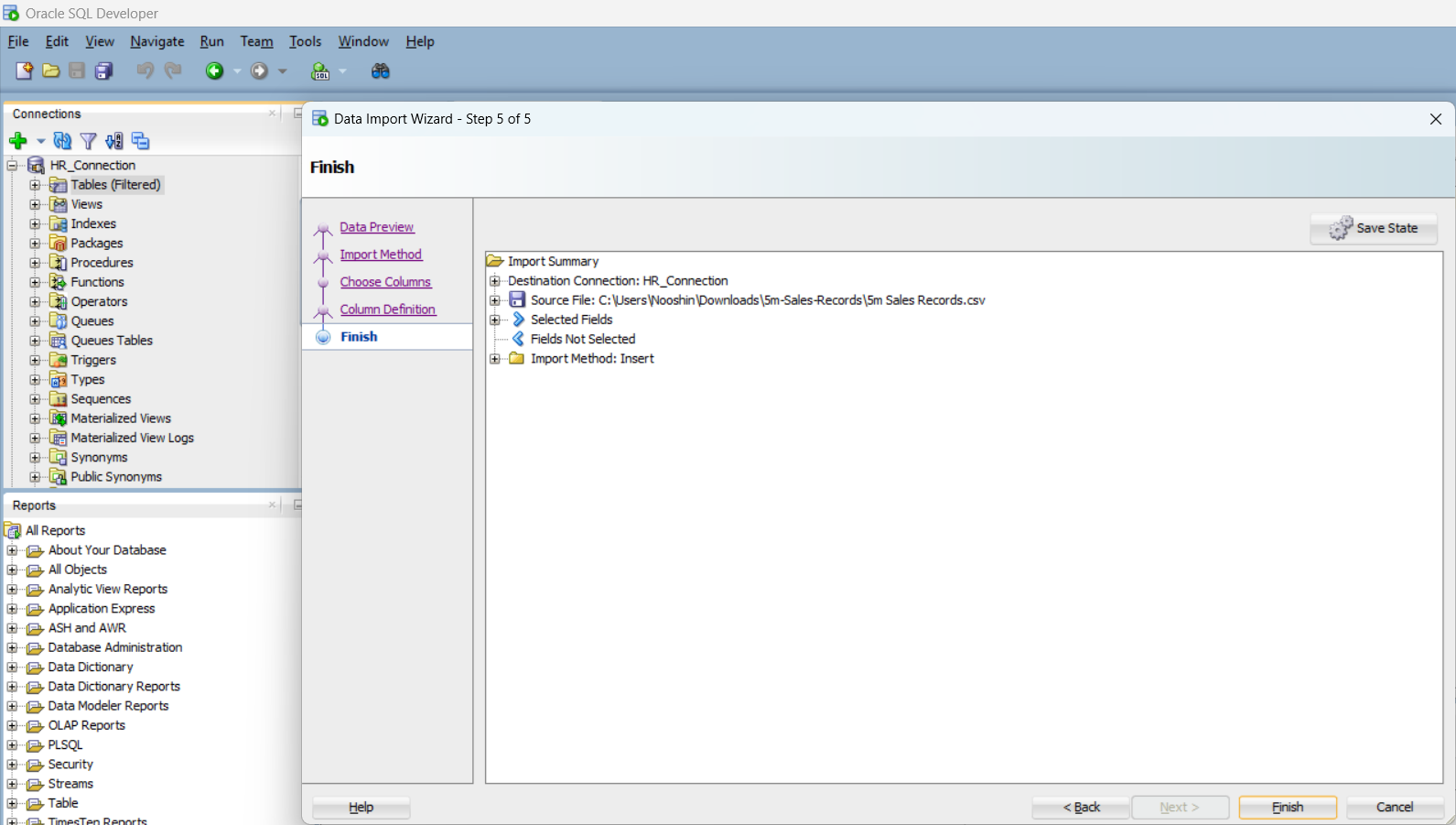Click the green plus New Connection icon
This screenshot has width=1456, height=825.
[17, 141]
